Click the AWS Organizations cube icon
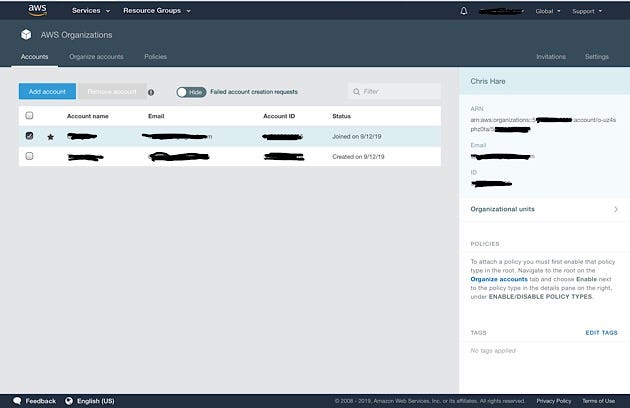630x408 pixels. click(x=26, y=35)
